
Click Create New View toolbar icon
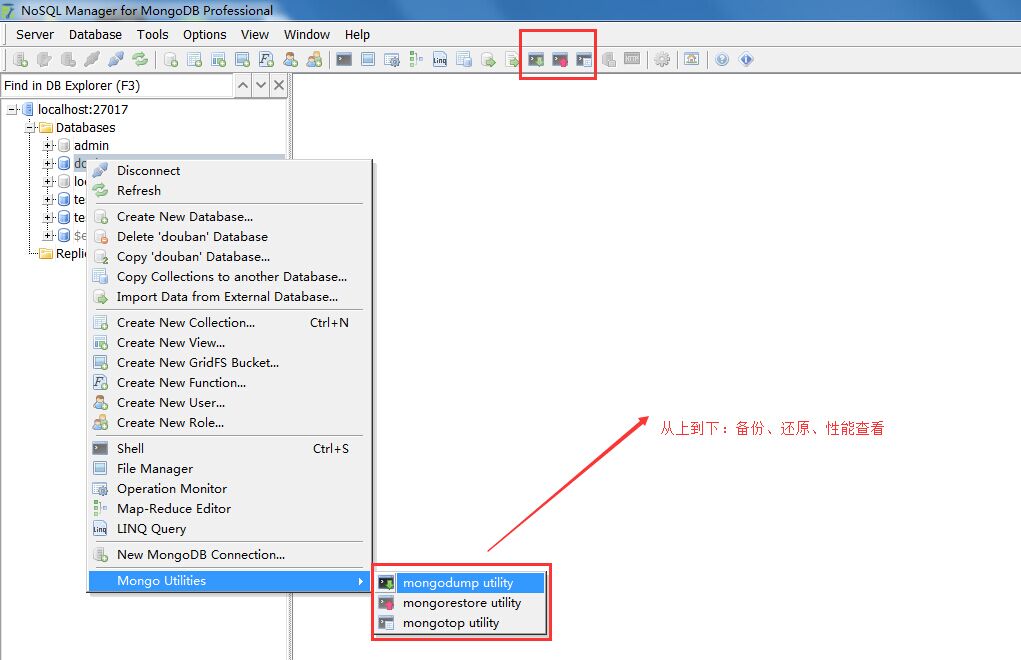(x=218, y=60)
